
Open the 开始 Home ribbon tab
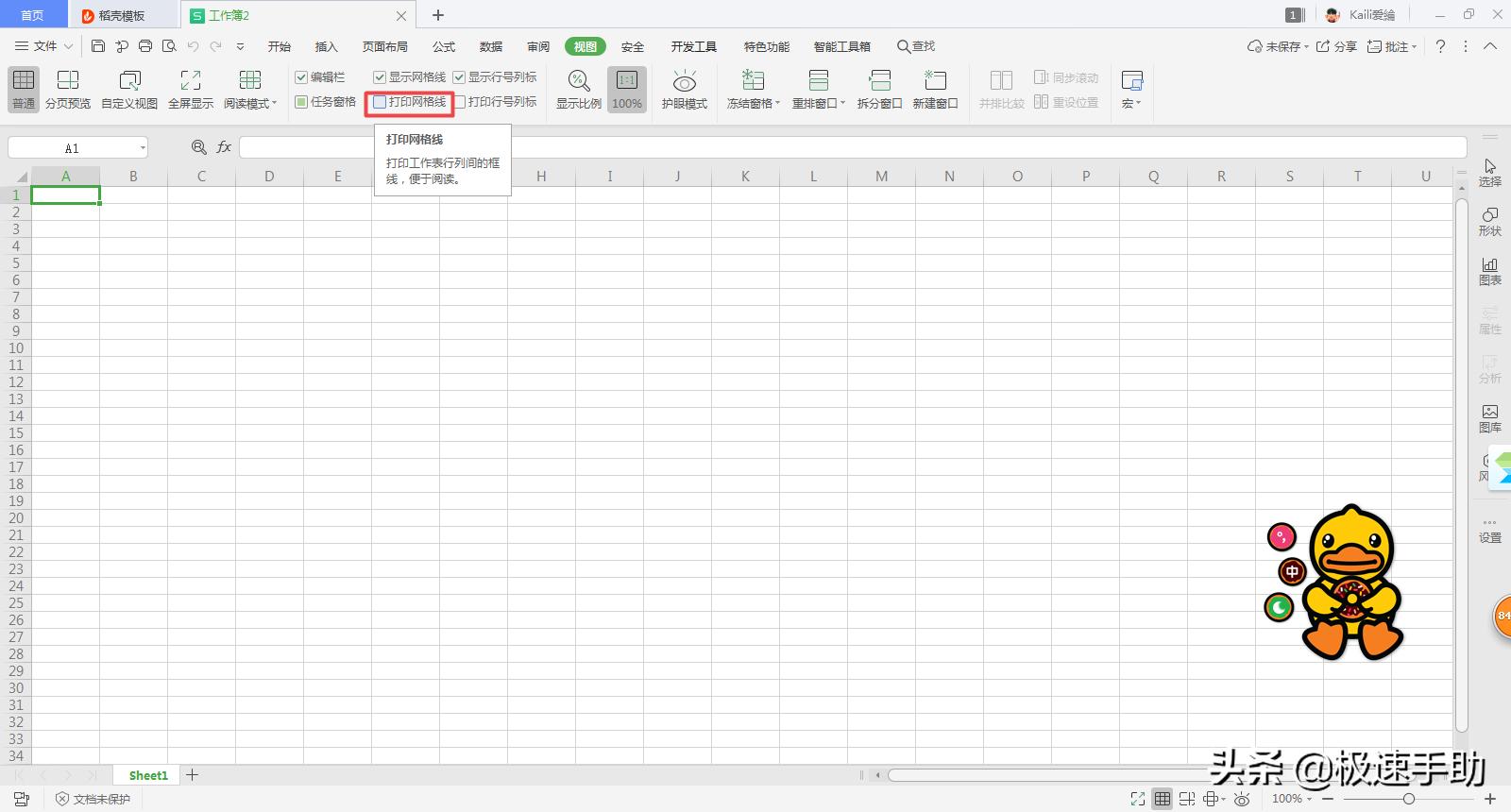[280, 46]
